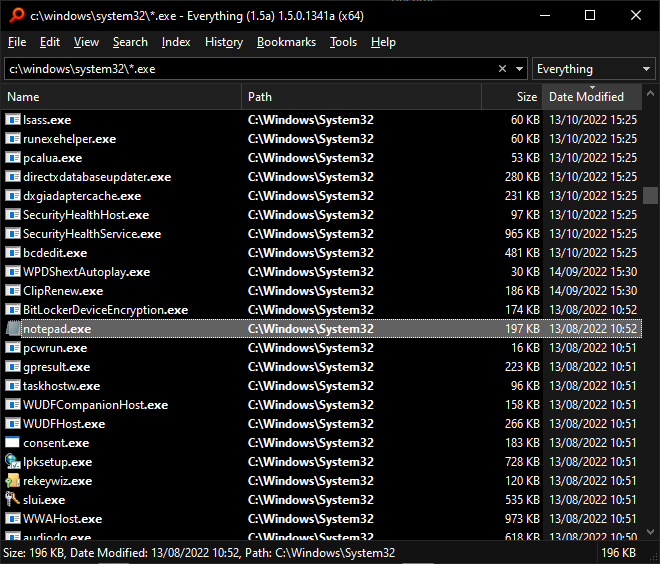Sort results by the Path column header
This screenshot has height=564, width=660.
click(362, 97)
